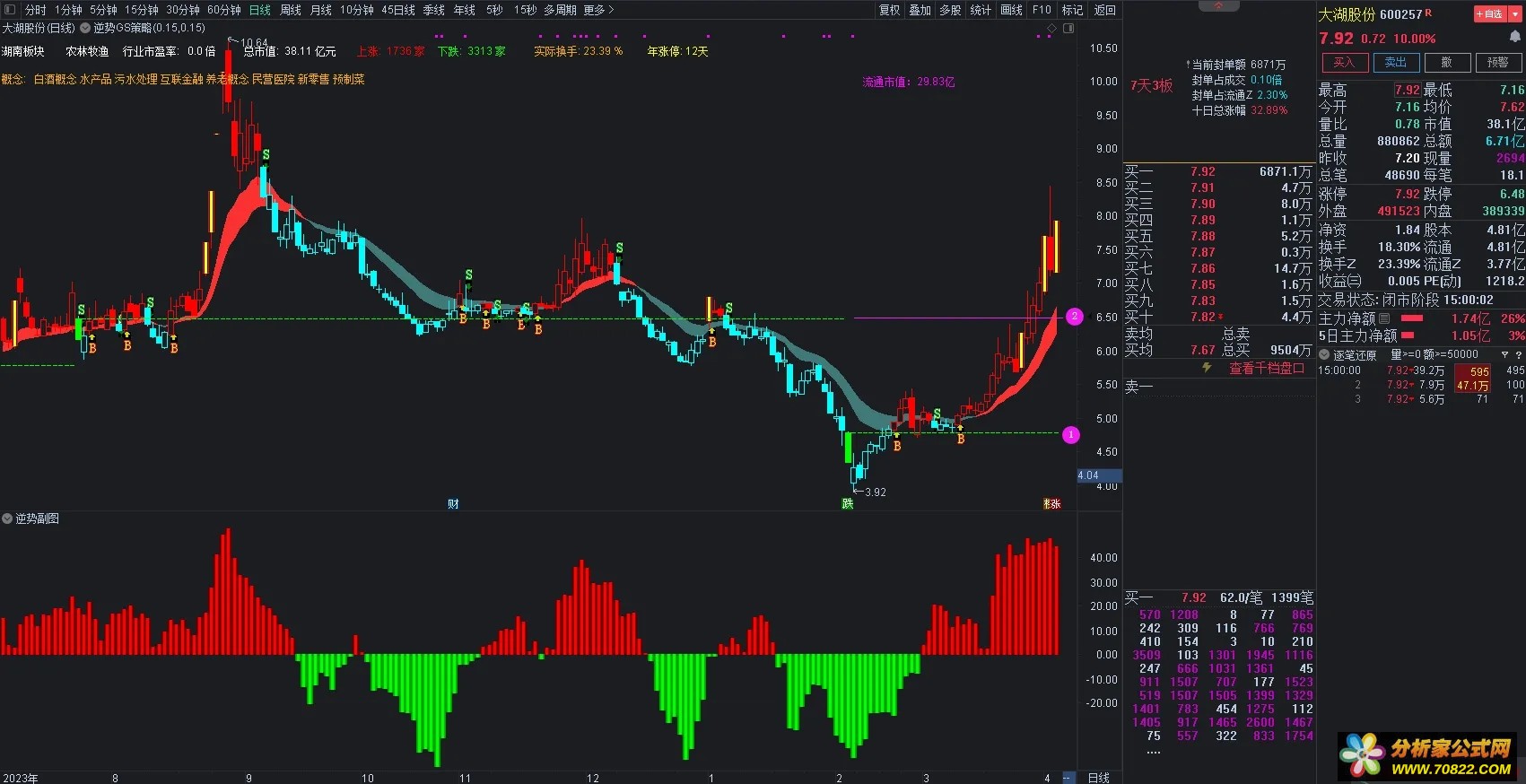
Task: Switch to 1分钟 period
Action: pos(68,10)
